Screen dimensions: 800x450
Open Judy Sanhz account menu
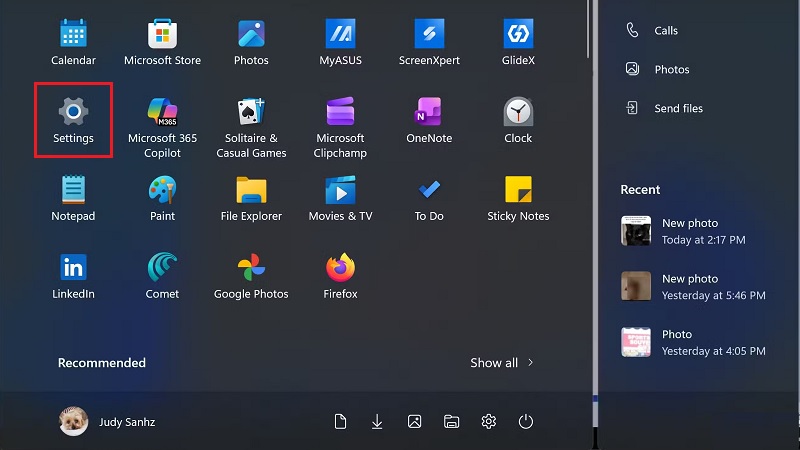pos(107,421)
